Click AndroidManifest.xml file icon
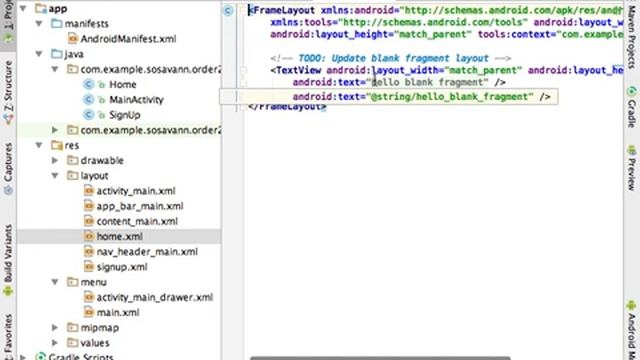Screen dimensions: 640x360 click(x=73, y=39)
